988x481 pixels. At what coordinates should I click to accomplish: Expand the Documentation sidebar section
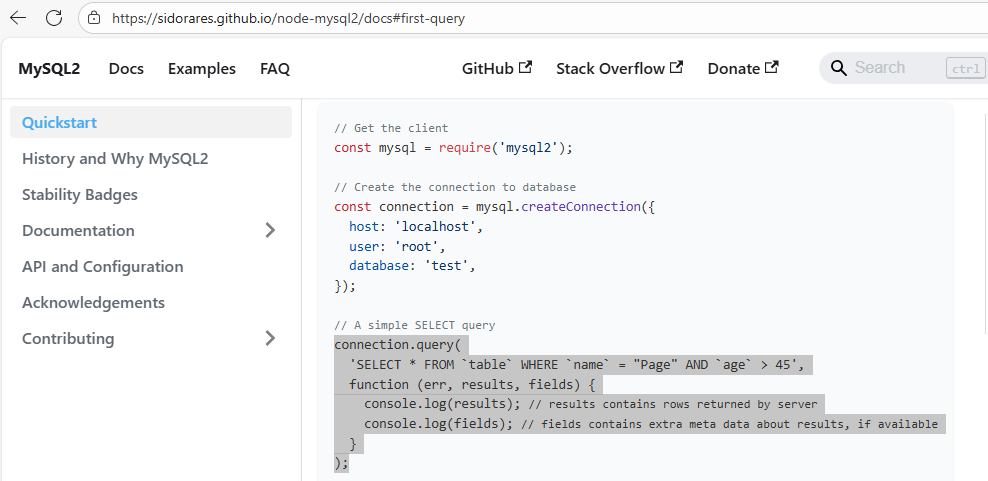click(269, 231)
